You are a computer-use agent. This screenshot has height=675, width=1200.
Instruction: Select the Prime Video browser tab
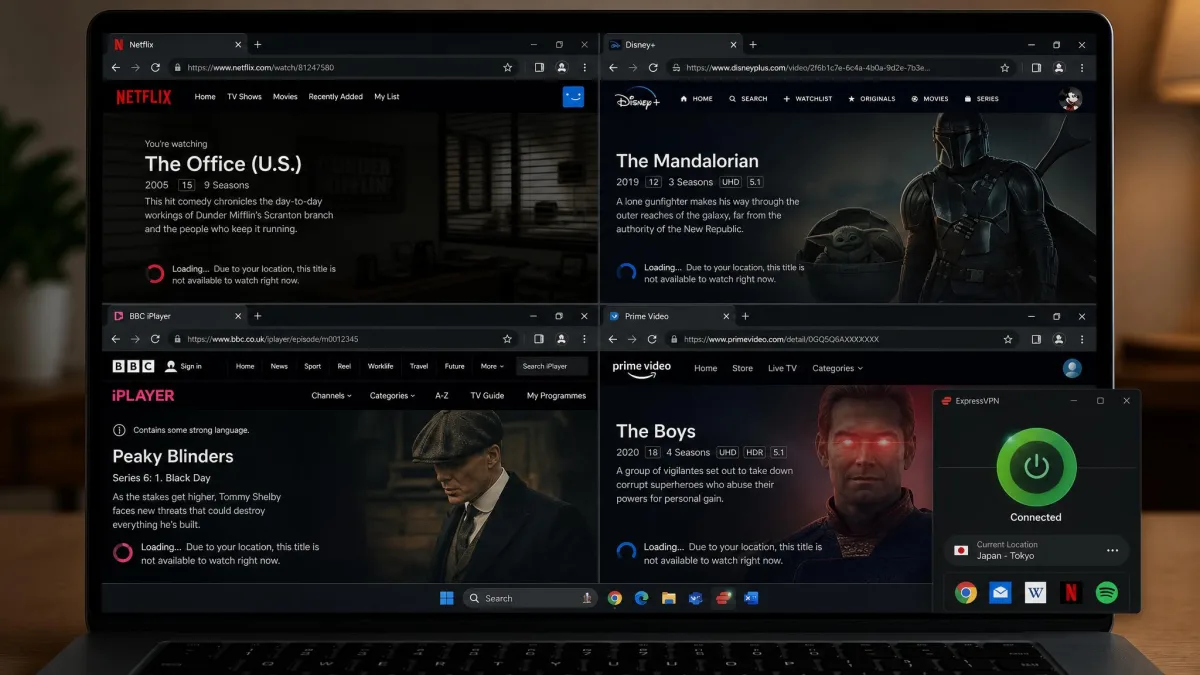[x=669, y=316]
